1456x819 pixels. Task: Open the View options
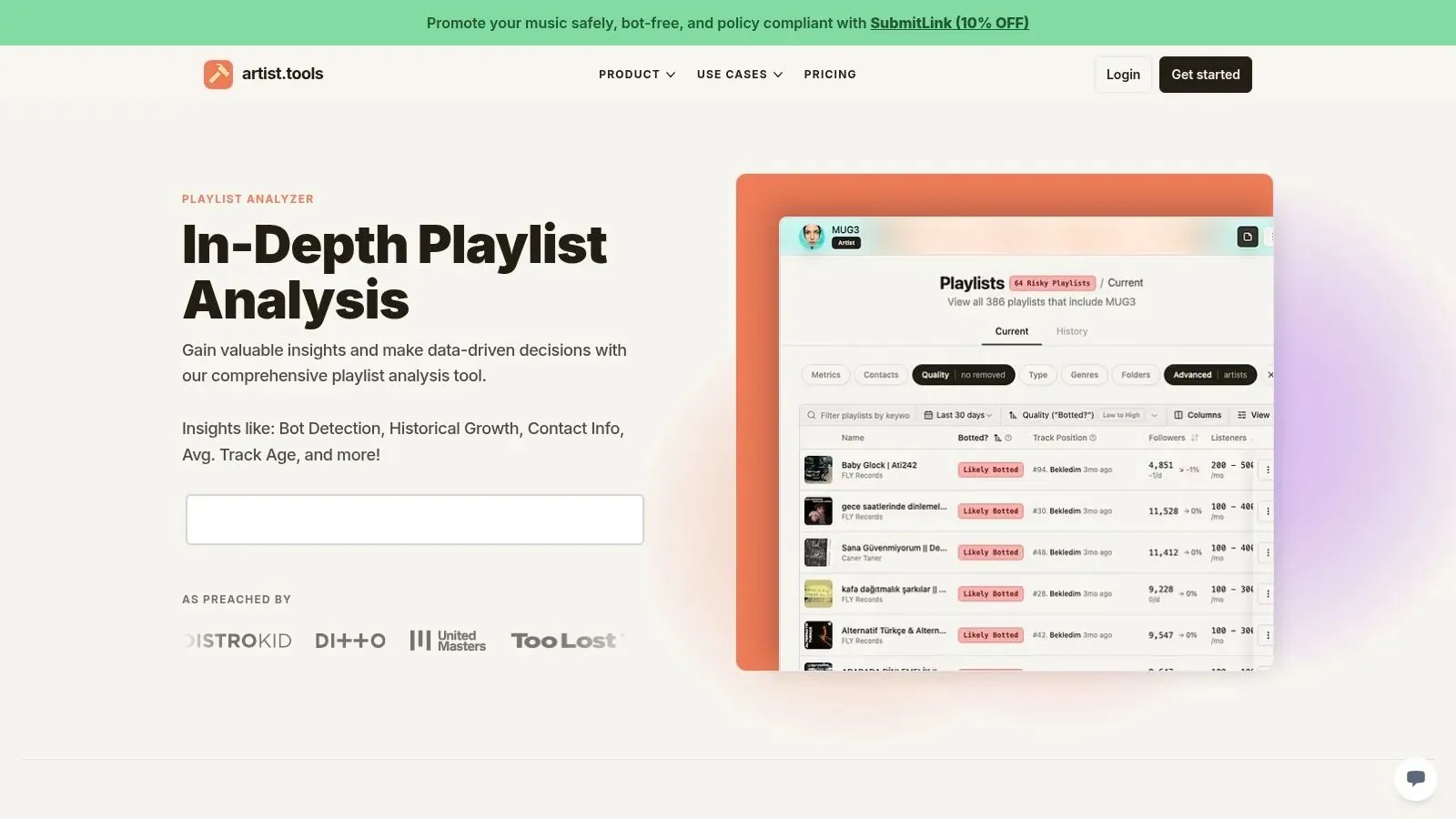[x=1253, y=415]
